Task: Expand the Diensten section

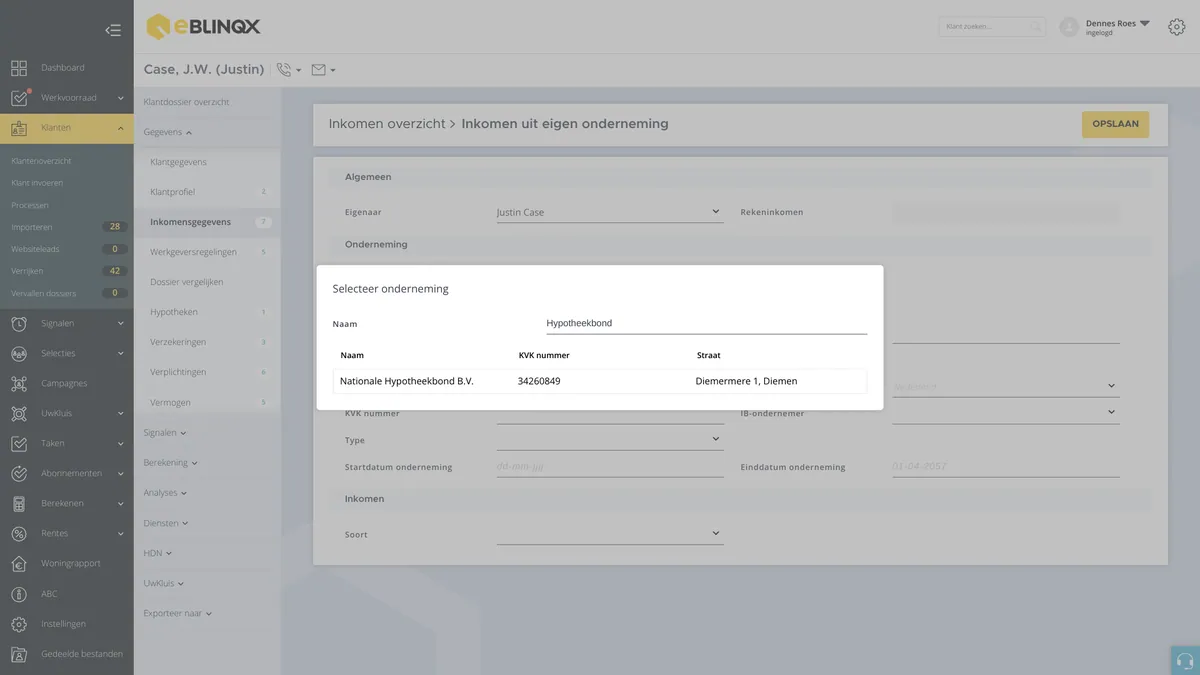Action: 166,523
